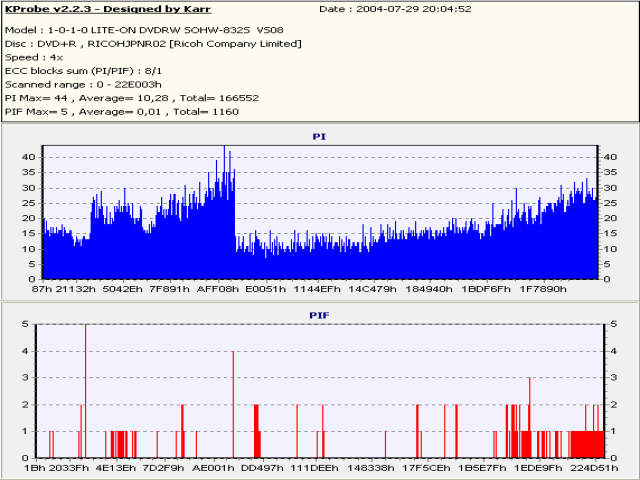Image resolution: width=640 pixels, height=480 pixels.
Task: Select PI axis label "1144EFh"
Action: tap(317, 289)
